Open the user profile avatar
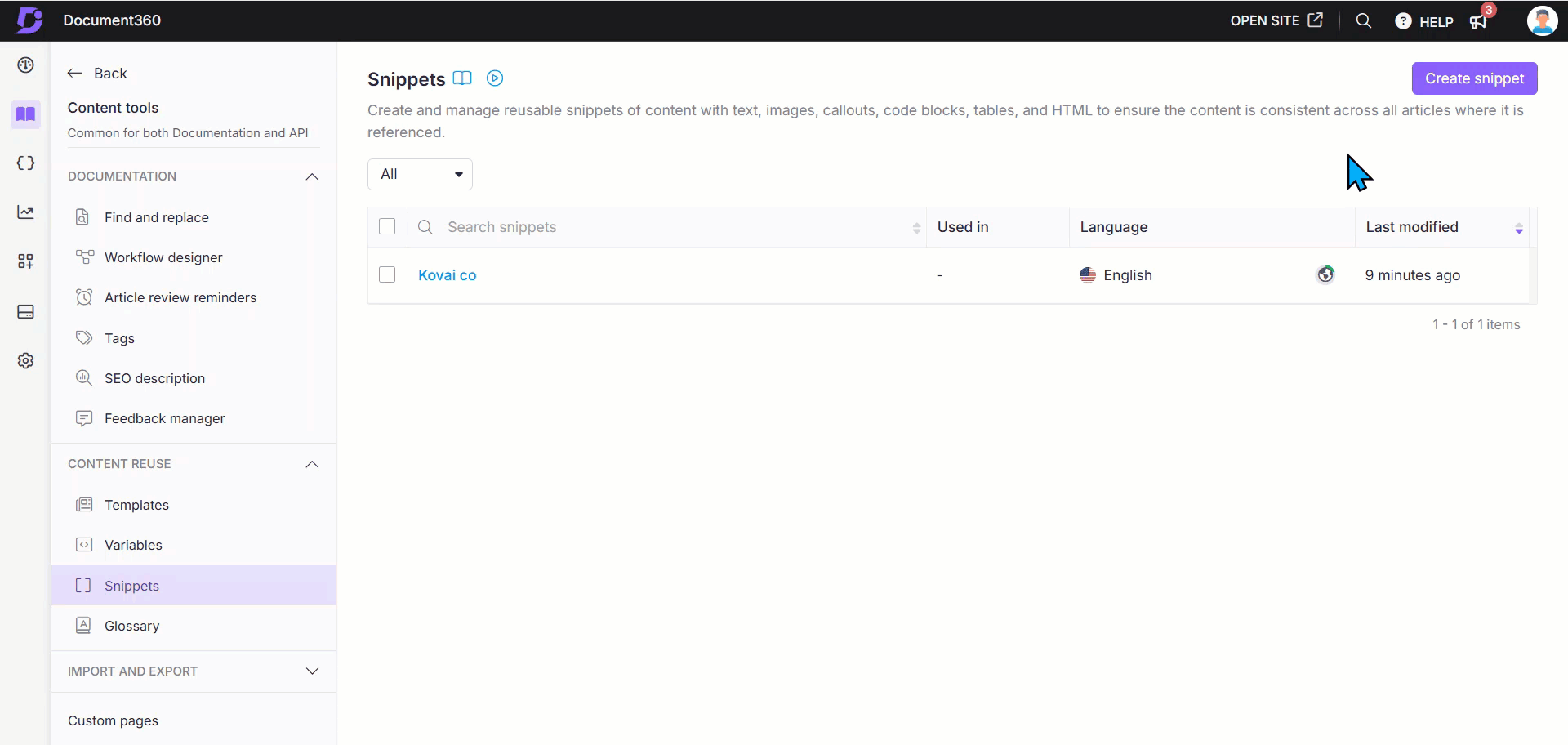This screenshot has width=1568, height=745. pyautogui.click(x=1542, y=20)
